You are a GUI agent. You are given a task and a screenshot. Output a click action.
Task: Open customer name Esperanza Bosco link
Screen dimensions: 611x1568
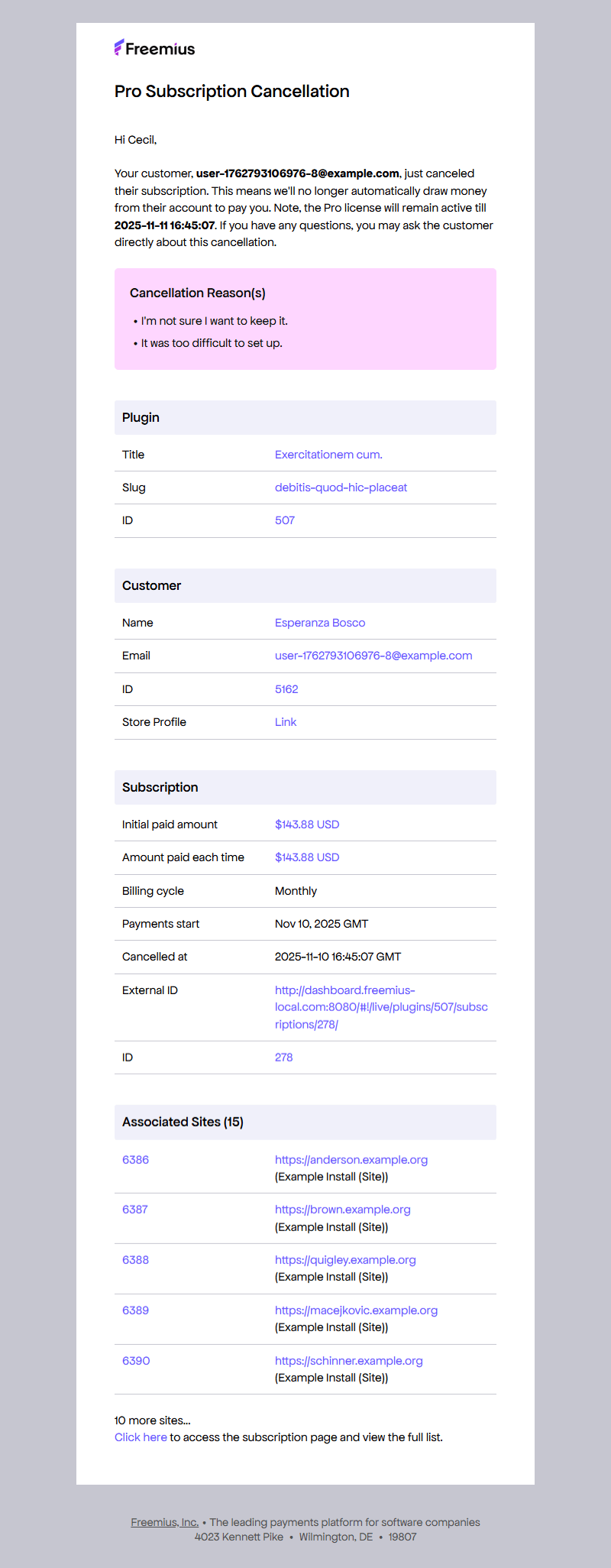pyautogui.click(x=320, y=623)
